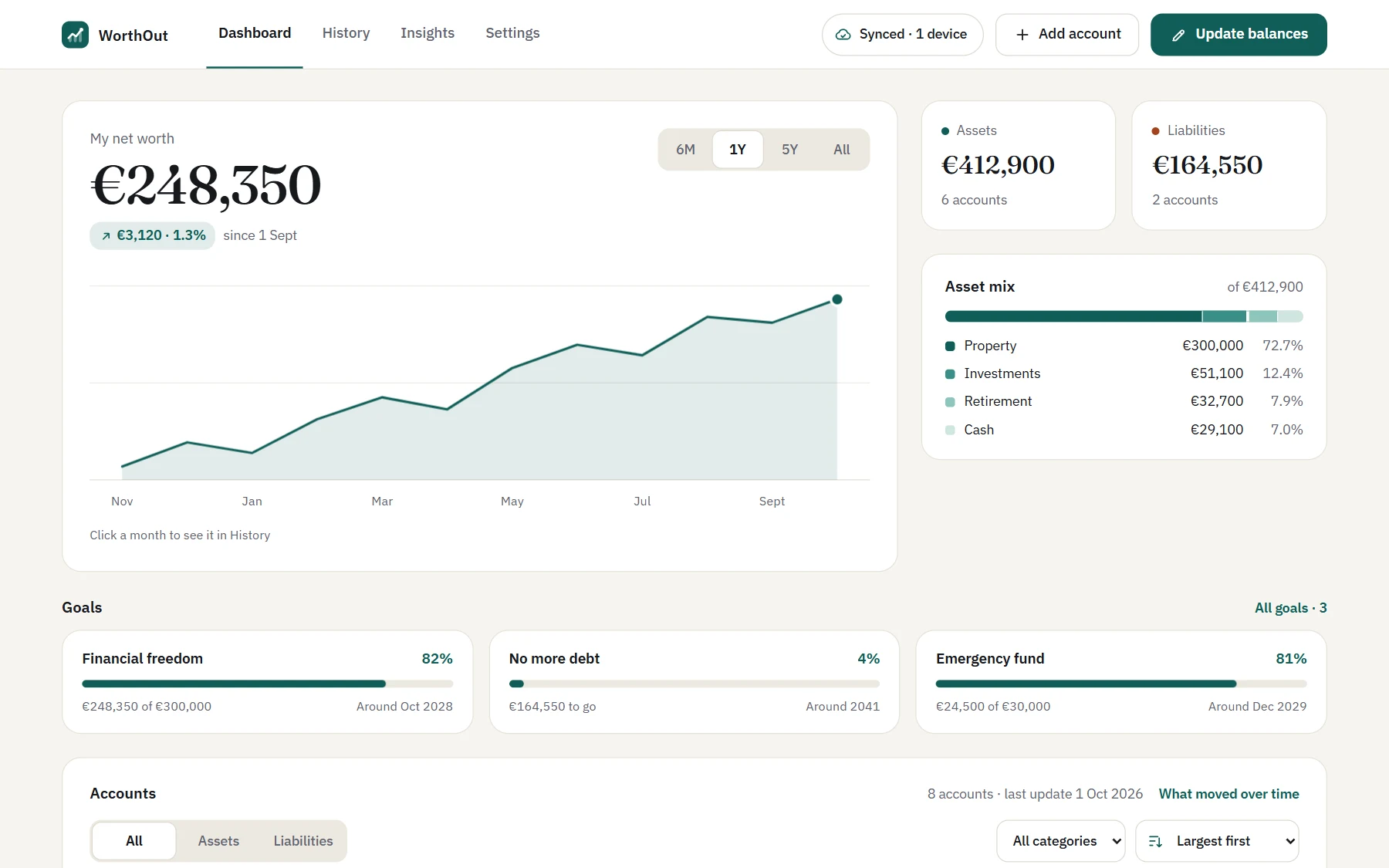Click the Retirement €32,700 value
Screen dimensions: 1389x868
click(1217, 401)
